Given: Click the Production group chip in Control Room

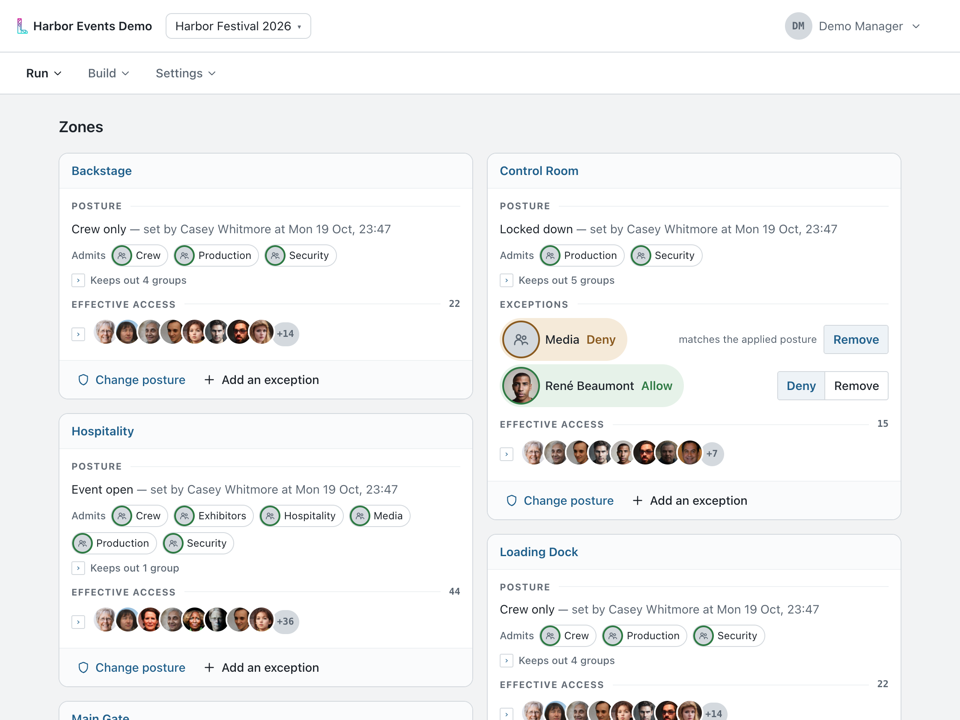Looking at the screenshot, I should click(582, 255).
